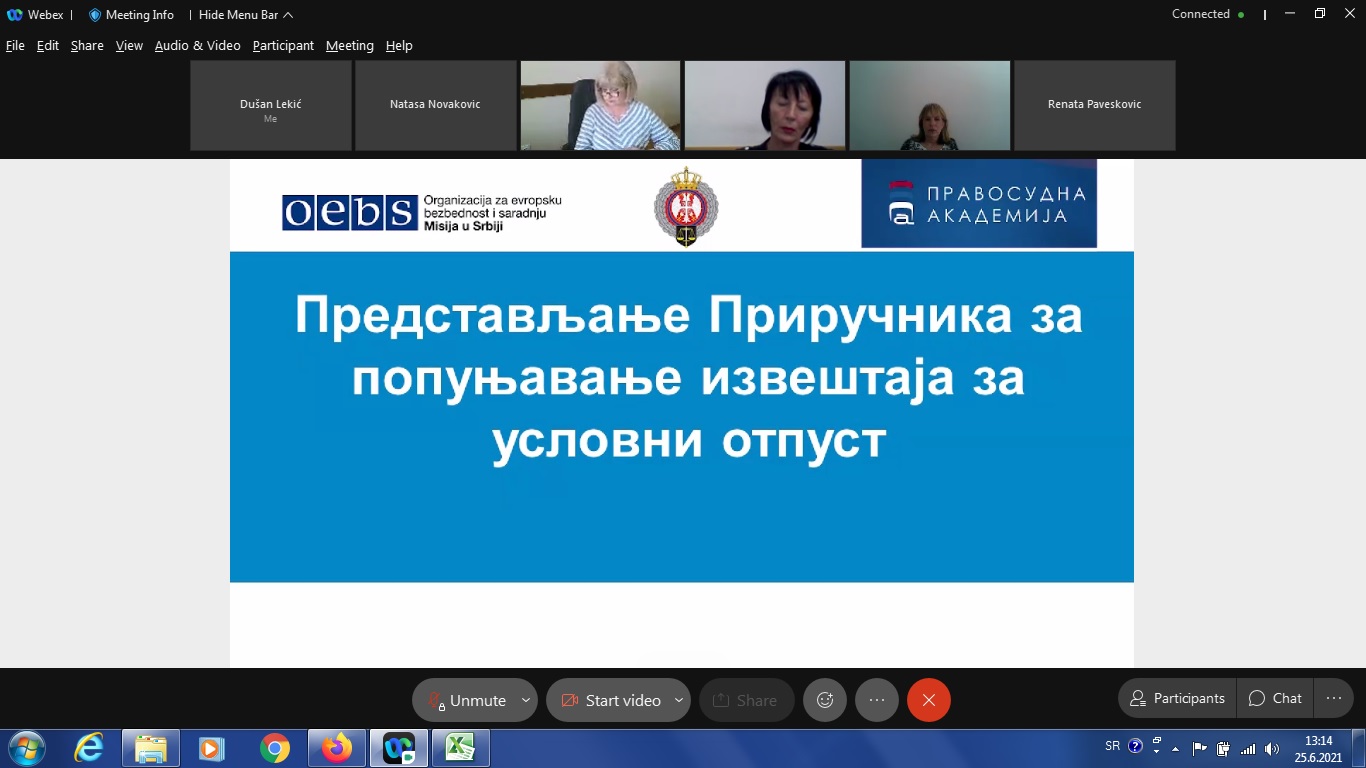Click the power plug battery icon
The image size is (1366, 768).
[1223, 748]
